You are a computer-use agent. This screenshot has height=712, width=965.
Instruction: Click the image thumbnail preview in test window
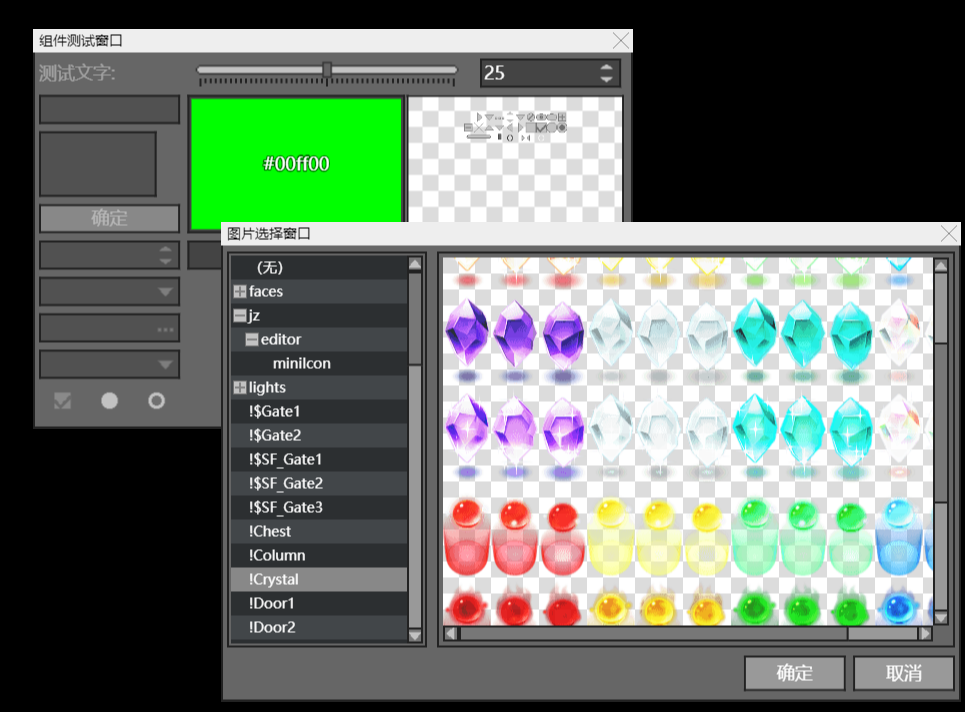[515, 160]
